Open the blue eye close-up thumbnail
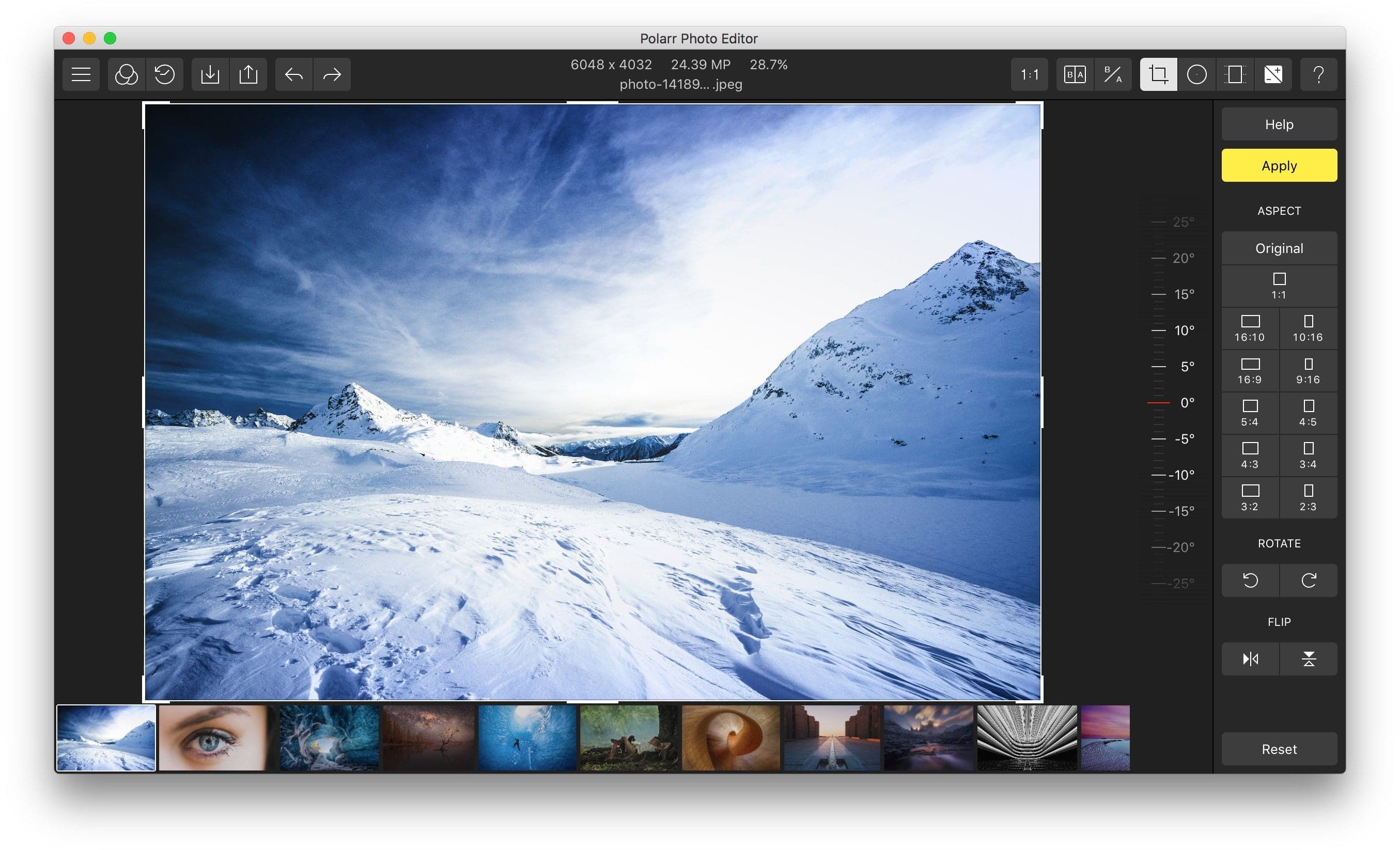 point(213,737)
